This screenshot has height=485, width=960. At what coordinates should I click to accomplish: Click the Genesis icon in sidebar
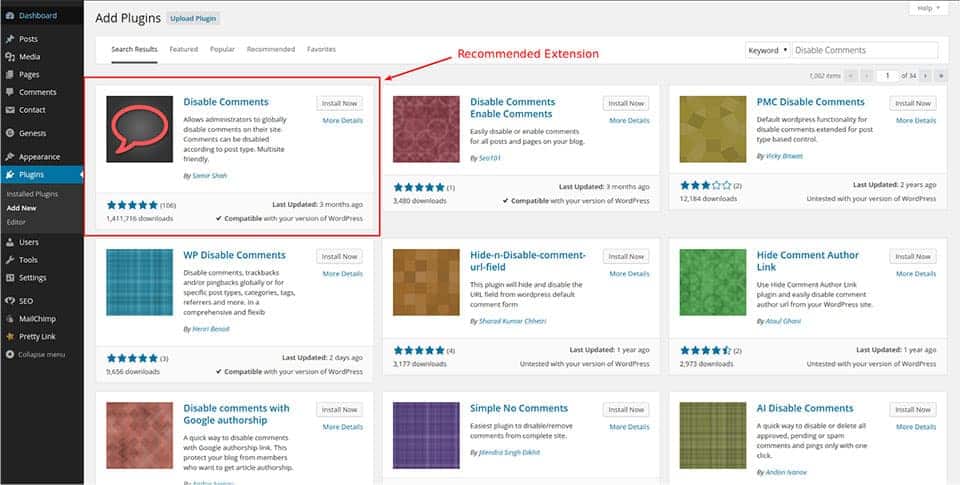[x=10, y=133]
